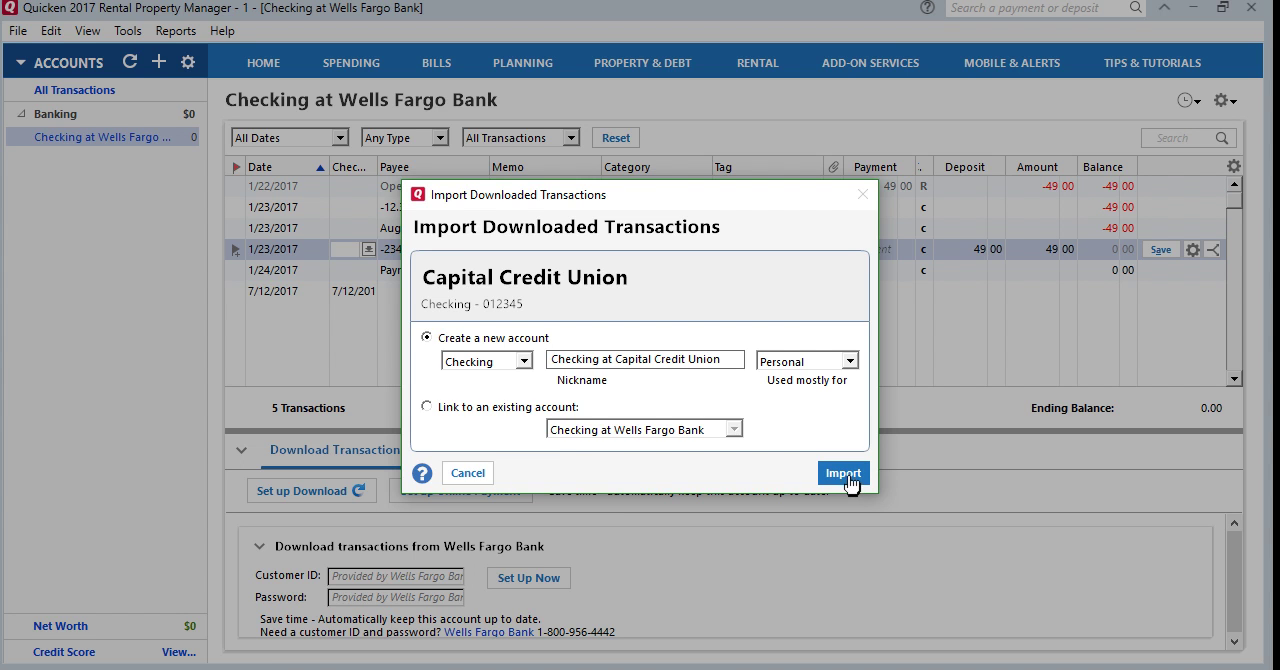This screenshot has width=1280, height=670.
Task: Click the Import button
Action: 843,473
